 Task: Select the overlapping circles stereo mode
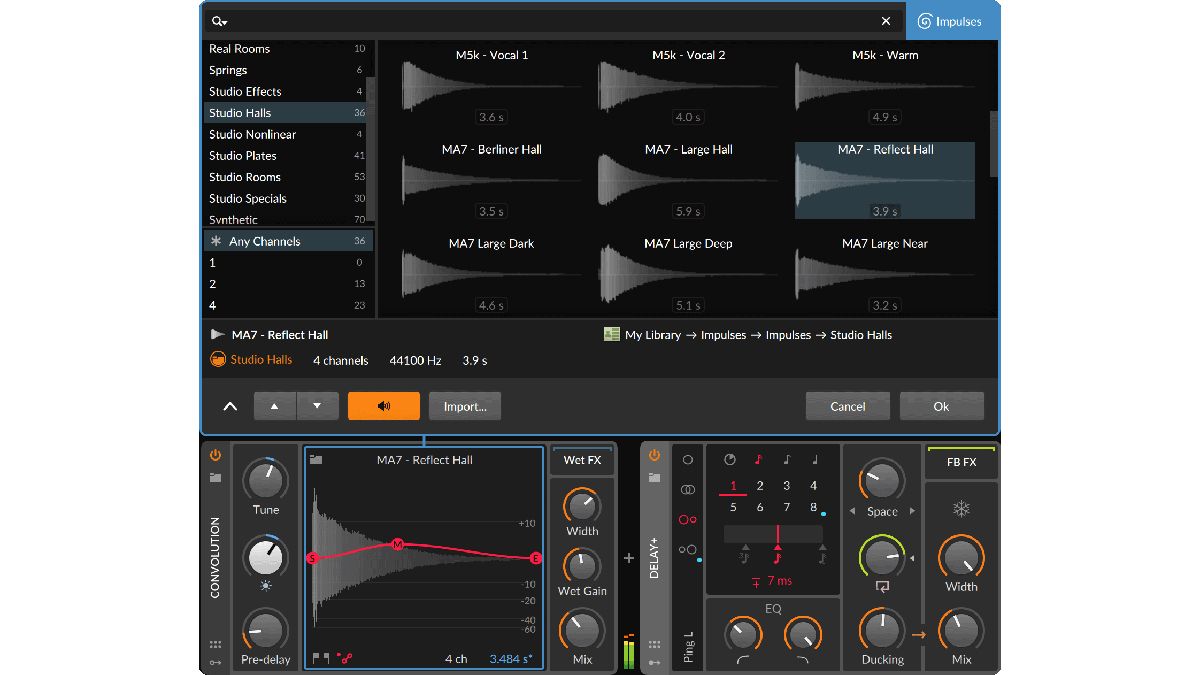point(688,490)
